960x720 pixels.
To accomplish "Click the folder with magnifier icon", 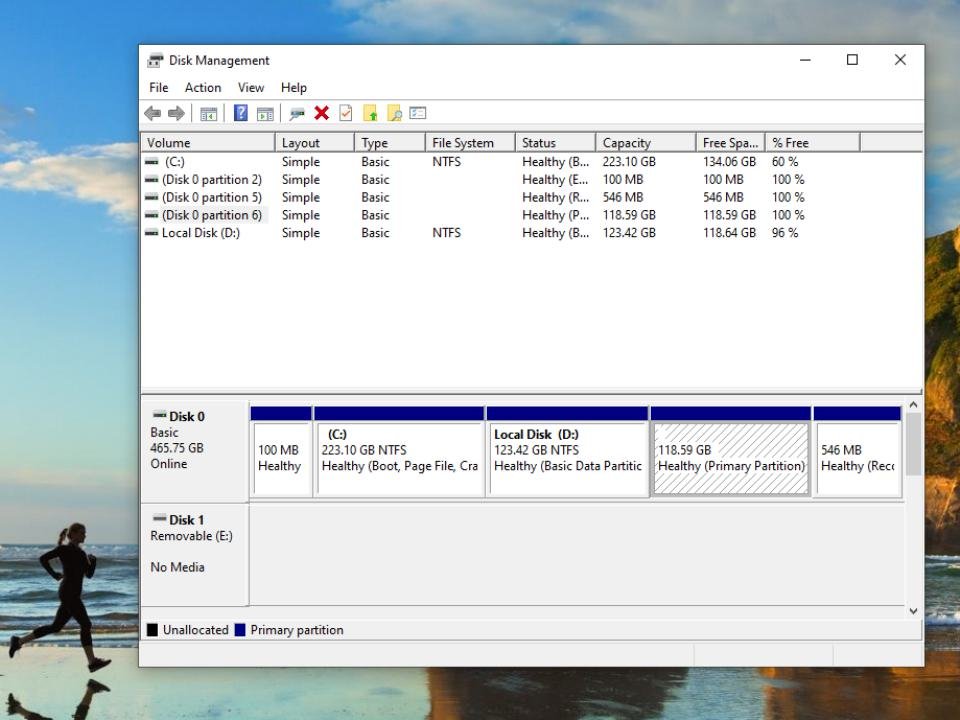I will tap(394, 113).
